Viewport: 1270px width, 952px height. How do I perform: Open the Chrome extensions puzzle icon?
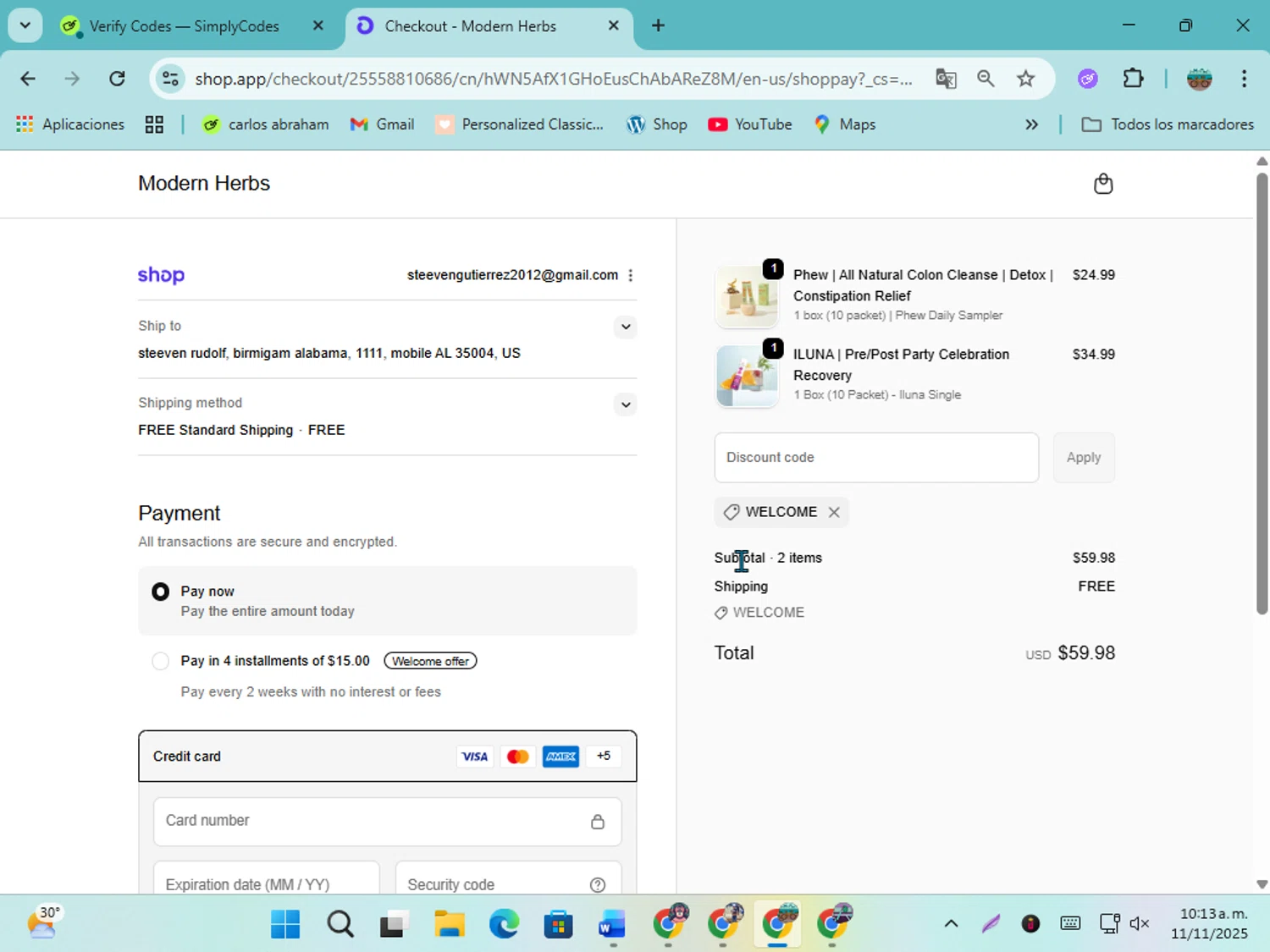tap(1133, 79)
